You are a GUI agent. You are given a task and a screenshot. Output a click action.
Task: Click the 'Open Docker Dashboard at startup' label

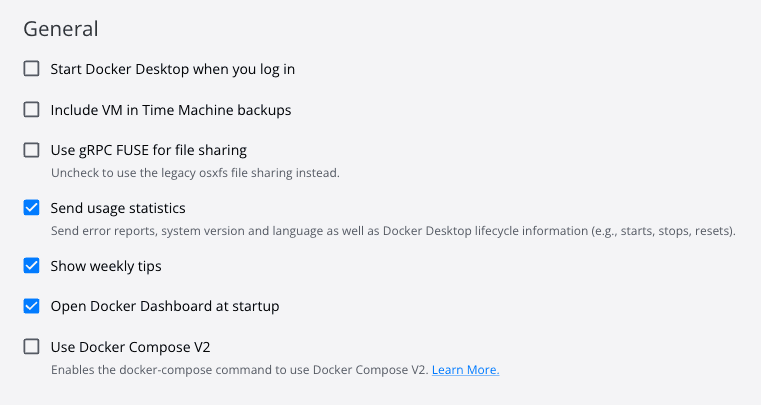[x=165, y=306]
